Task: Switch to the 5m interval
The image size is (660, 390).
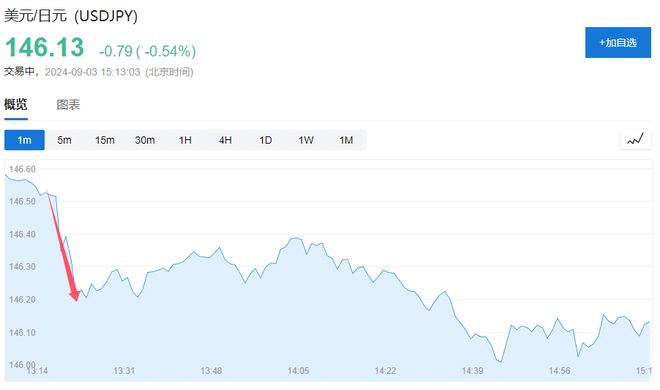Action: point(64,140)
